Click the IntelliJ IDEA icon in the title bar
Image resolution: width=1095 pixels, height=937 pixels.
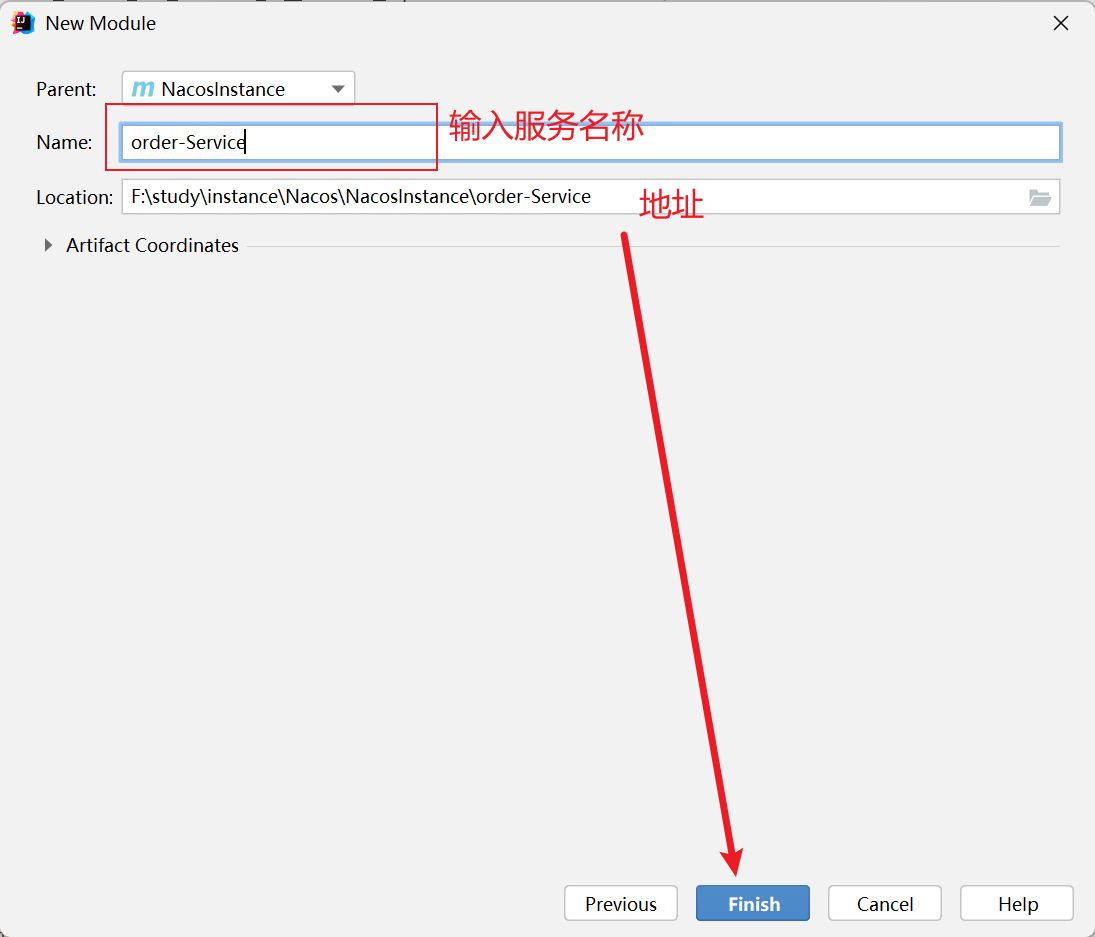(23, 23)
